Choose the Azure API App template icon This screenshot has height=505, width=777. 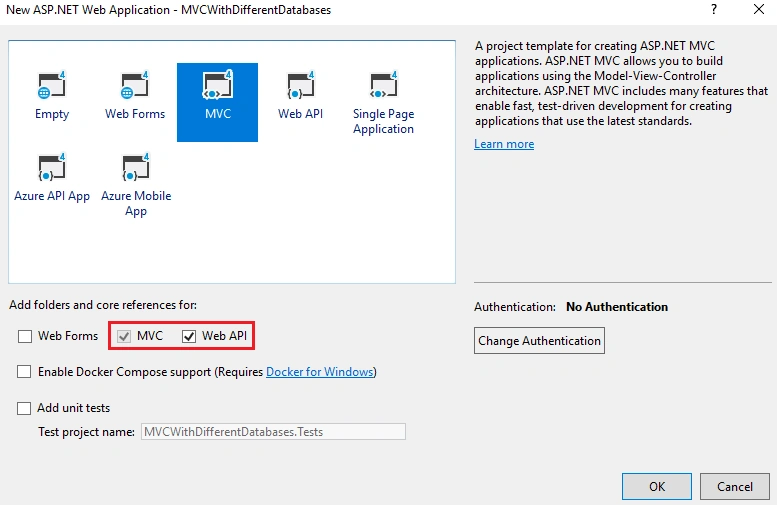pyautogui.click(x=52, y=167)
